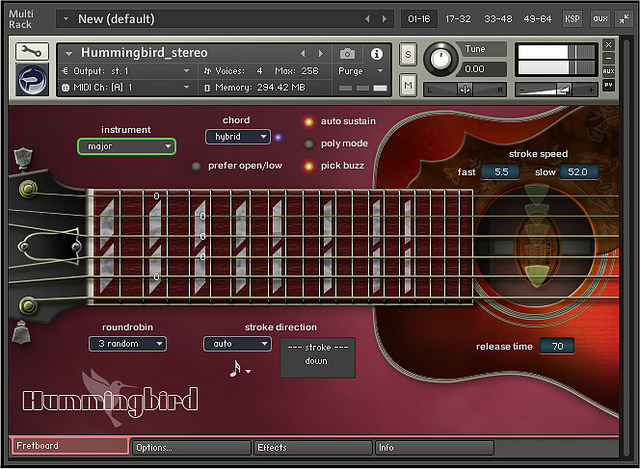Click the volume slider
The image size is (640, 469).
coord(556,89)
